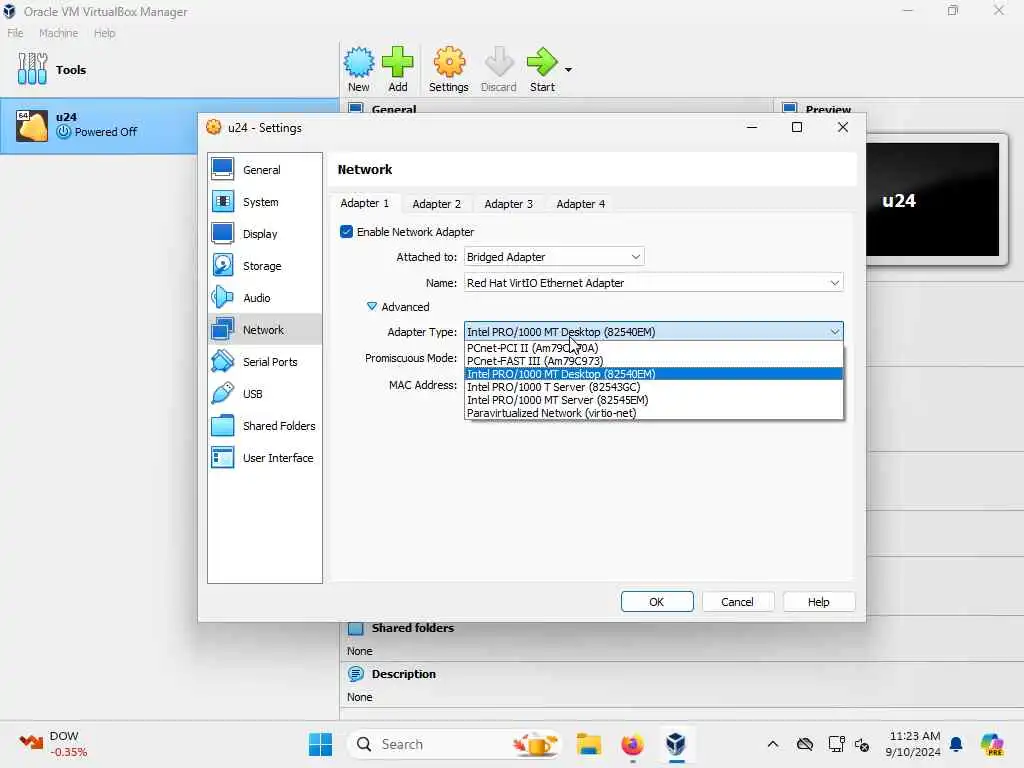Collapse the Advanced section triangle

click(372, 306)
